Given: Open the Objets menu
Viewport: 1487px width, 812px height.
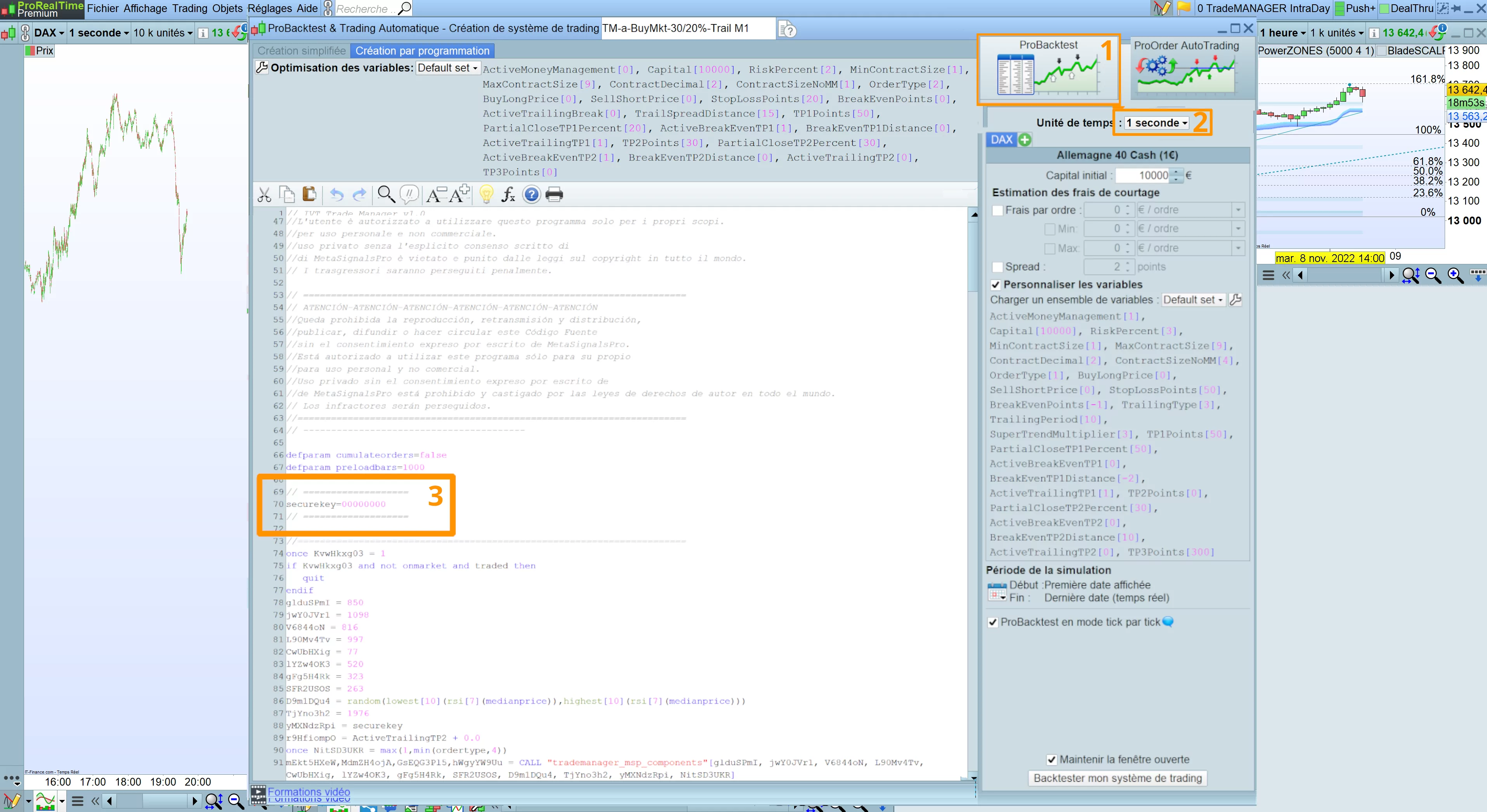Looking at the screenshot, I should 227,8.
